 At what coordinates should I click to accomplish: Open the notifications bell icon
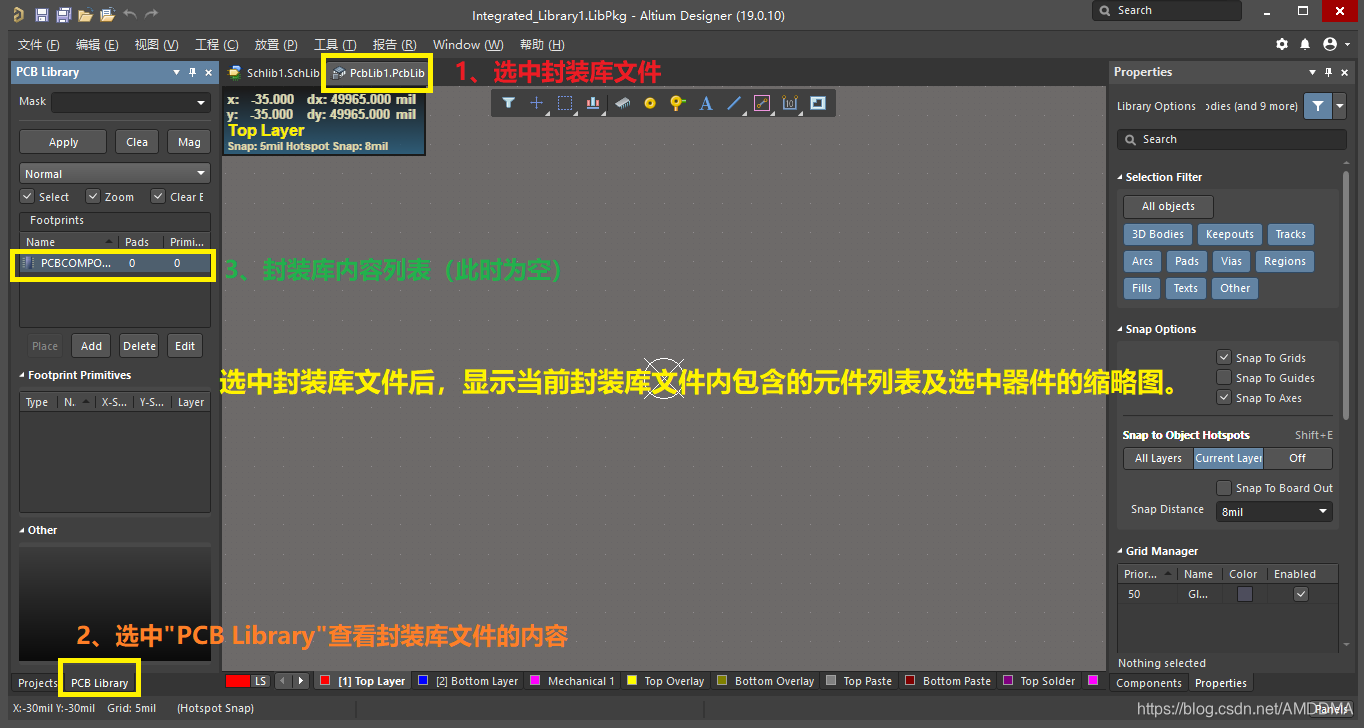[1305, 45]
